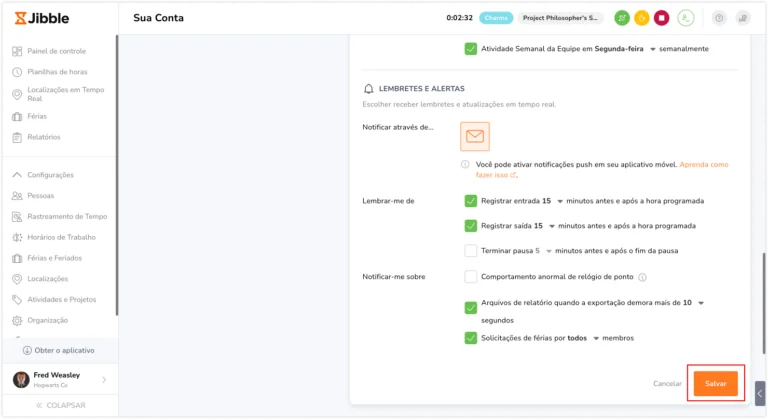Viewport: 768px width, 419px height.
Task: Click the green switch activity icon
Action: (622, 18)
